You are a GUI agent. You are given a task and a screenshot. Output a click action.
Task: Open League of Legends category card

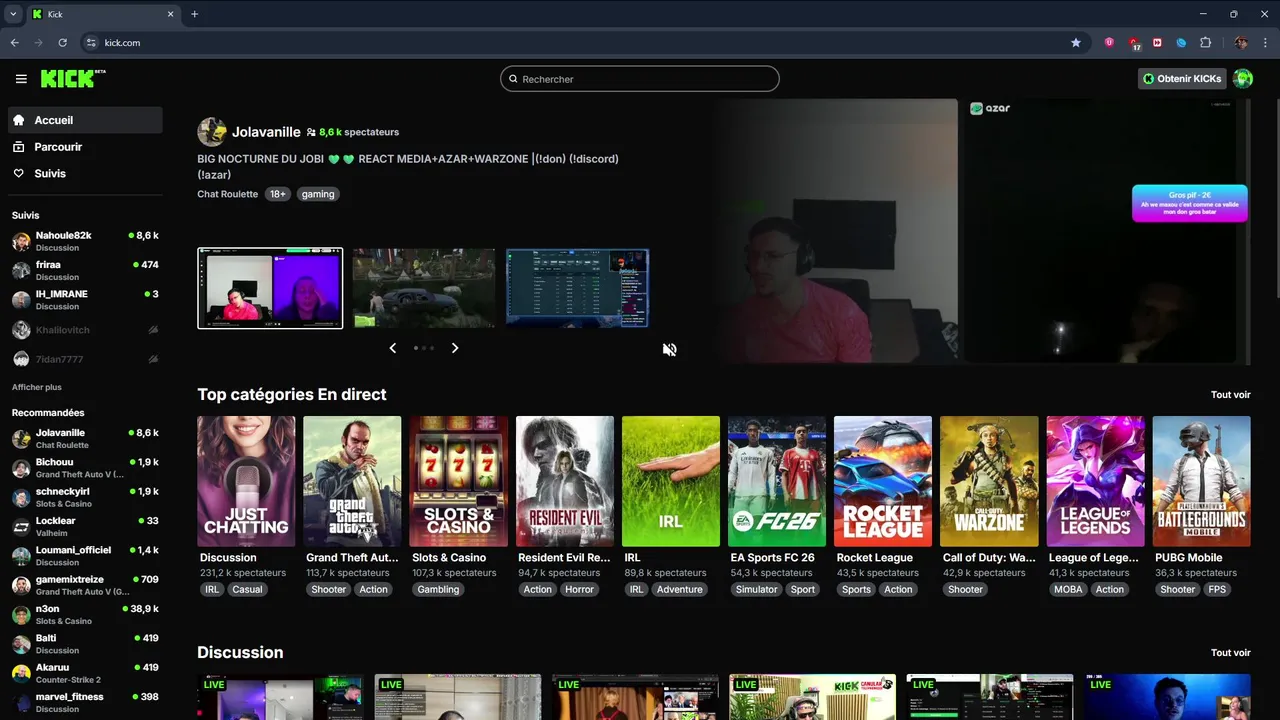(x=1095, y=481)
